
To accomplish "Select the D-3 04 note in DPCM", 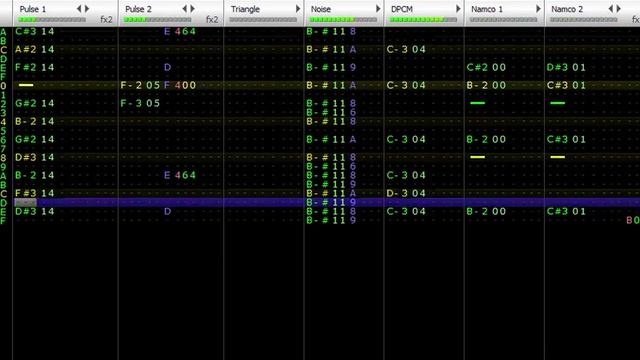I will (406, 193).
